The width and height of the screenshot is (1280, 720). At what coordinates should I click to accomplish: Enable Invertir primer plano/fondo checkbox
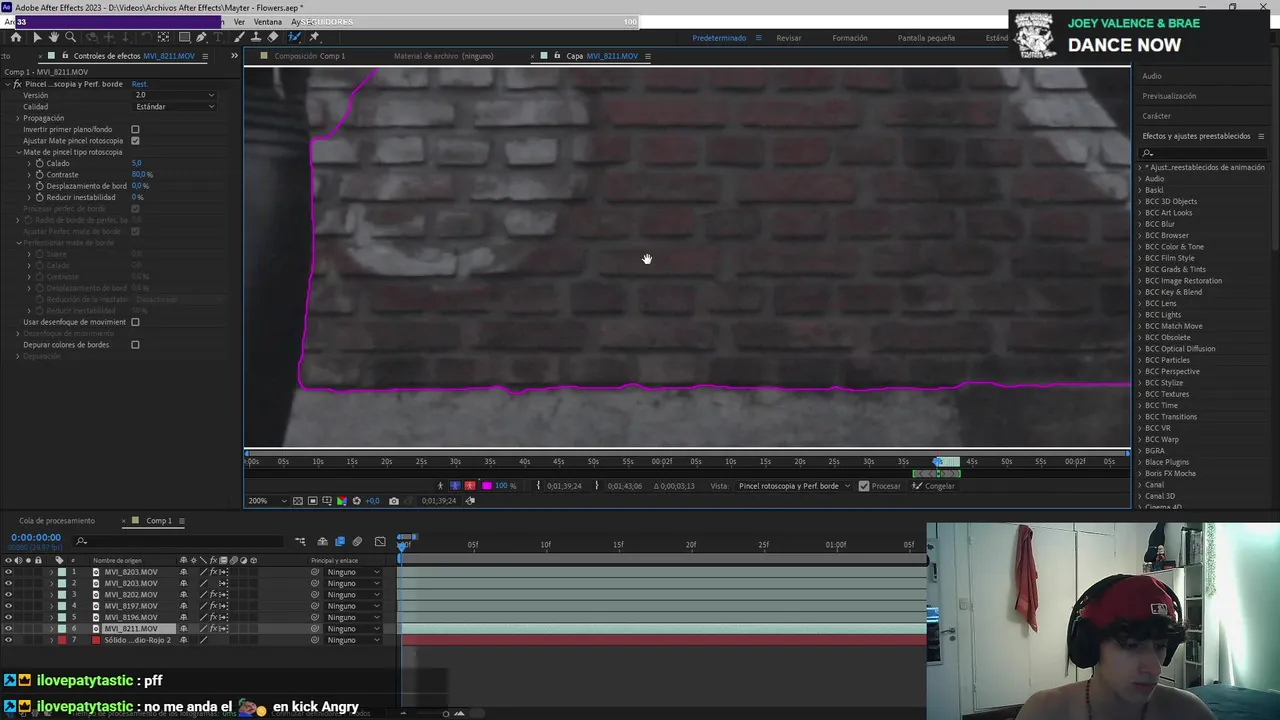coord(135,129)
